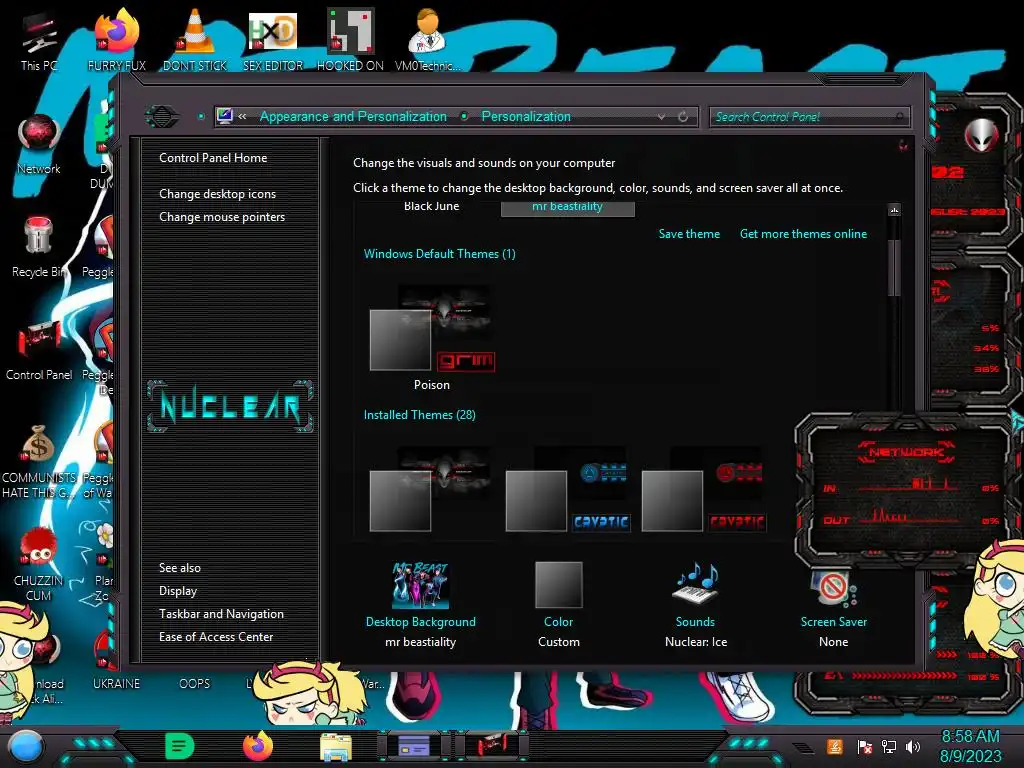
Task: Open File Explorer from taskbar
Action: pyautogui.click(x=336, y=746)
